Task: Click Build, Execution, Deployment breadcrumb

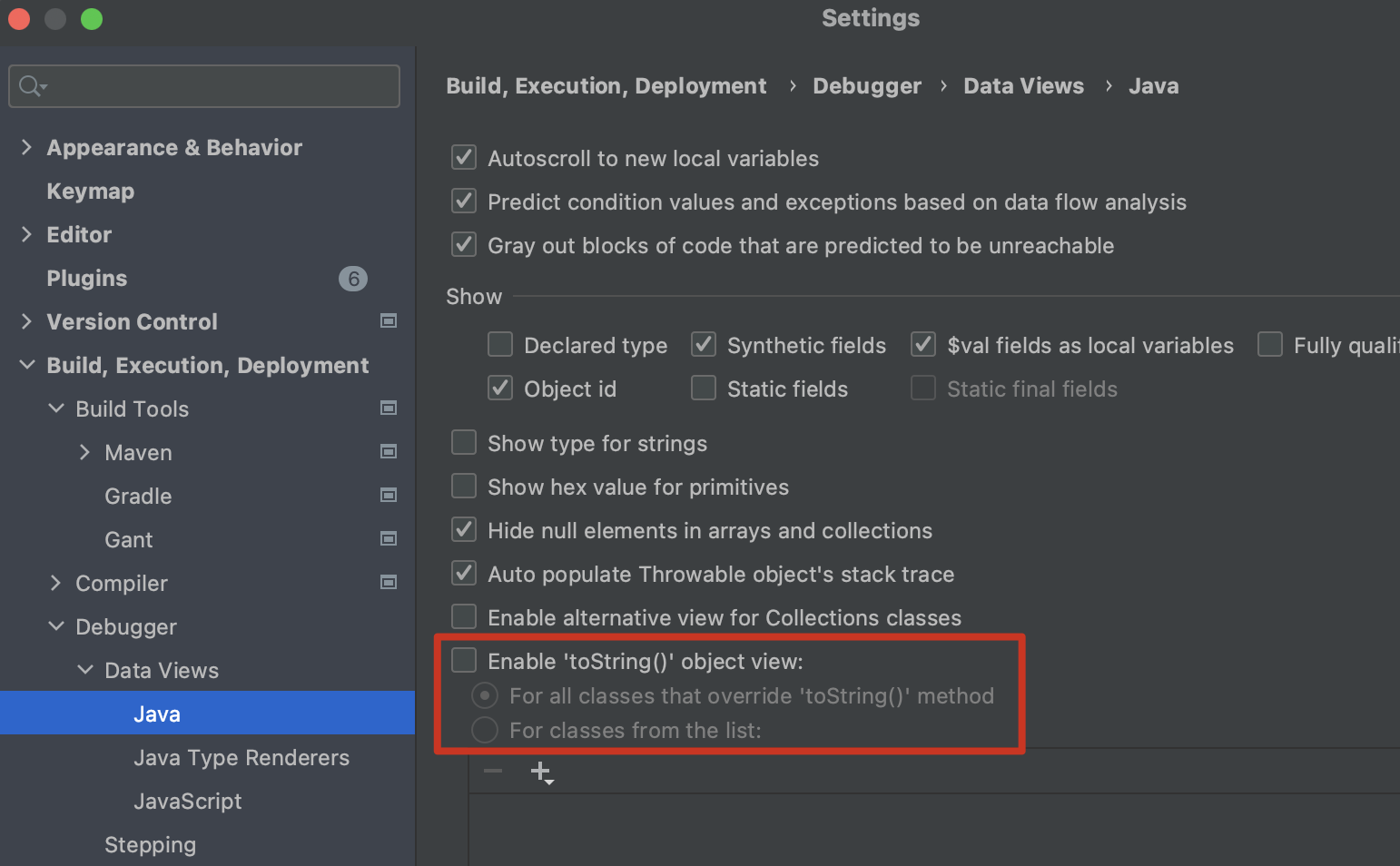Action: [x=606, y=86]
